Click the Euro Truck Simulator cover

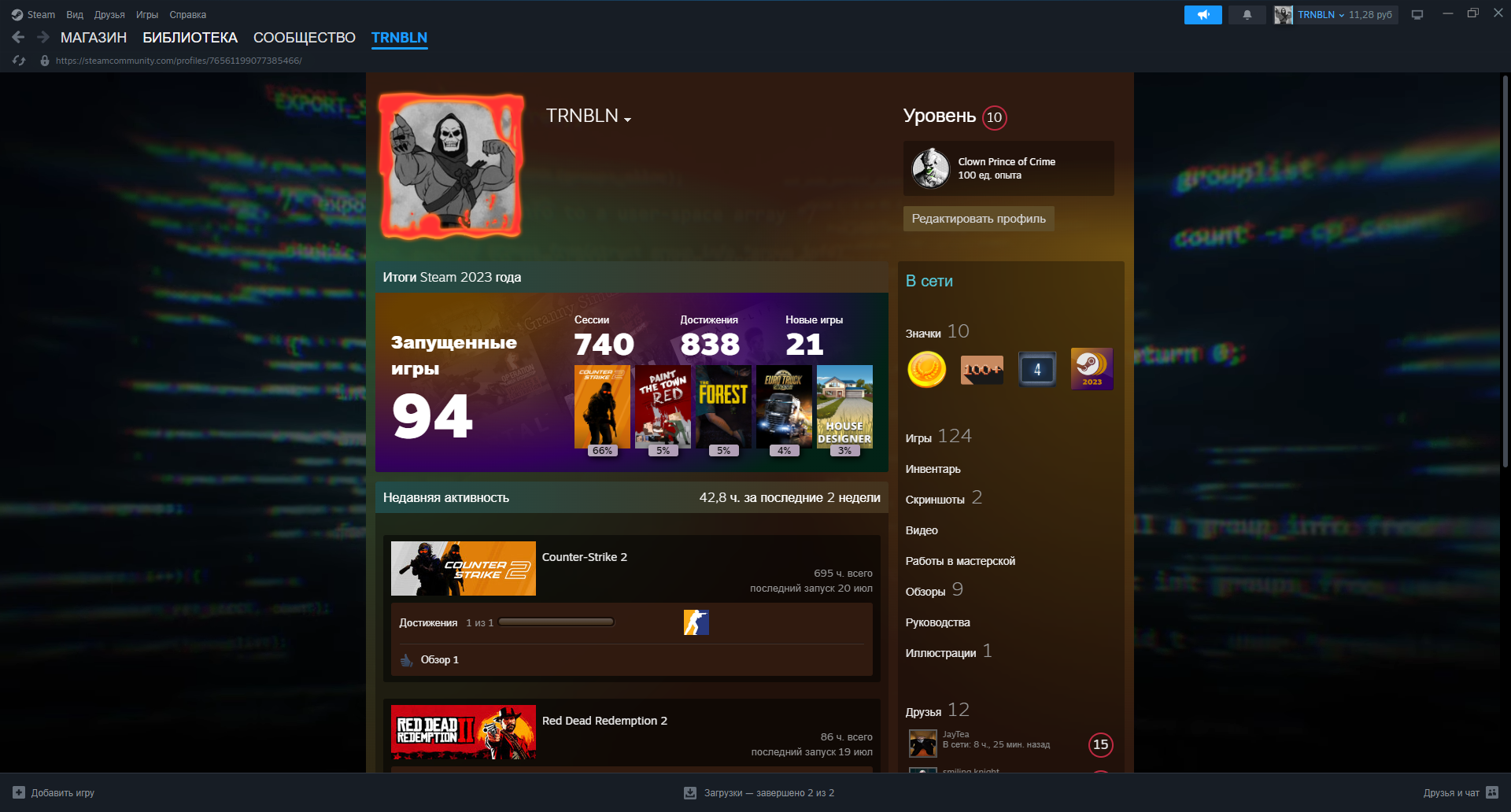click(784, 407)
